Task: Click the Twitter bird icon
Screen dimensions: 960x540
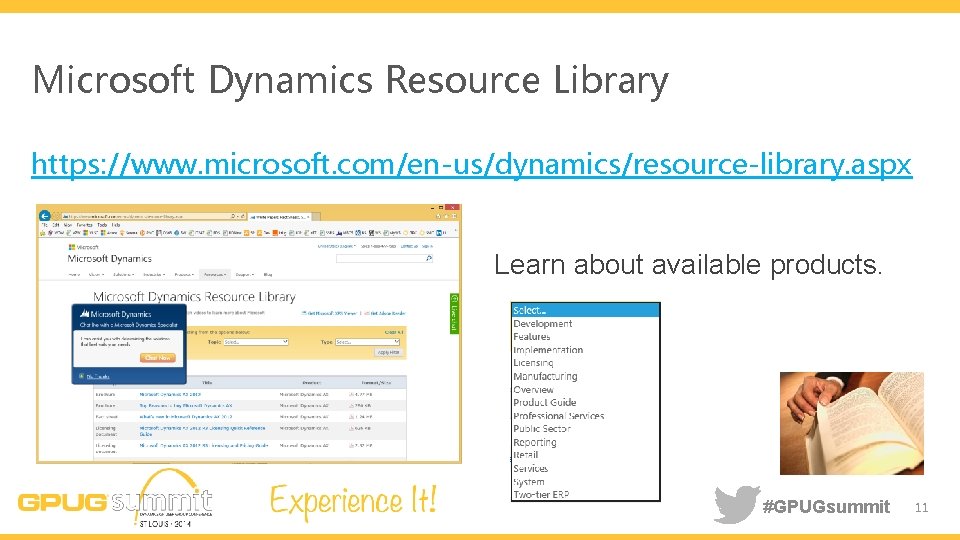Action: click(737, 504)
